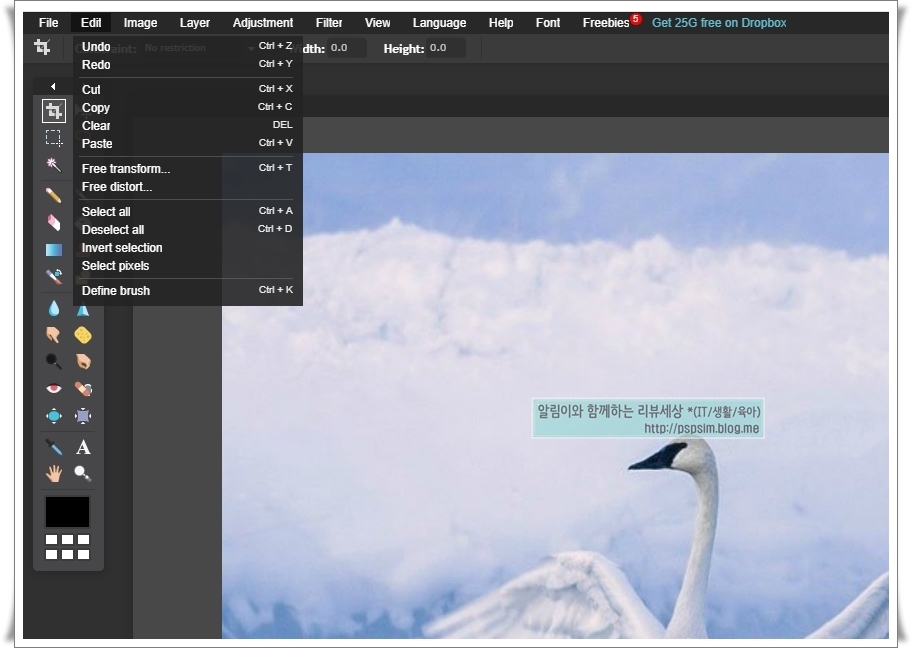Image resolution: width=912 pixels, height=648 pixels.
Task: Choose Redo from the Edit menu
Action: click(x=187, y=65)
